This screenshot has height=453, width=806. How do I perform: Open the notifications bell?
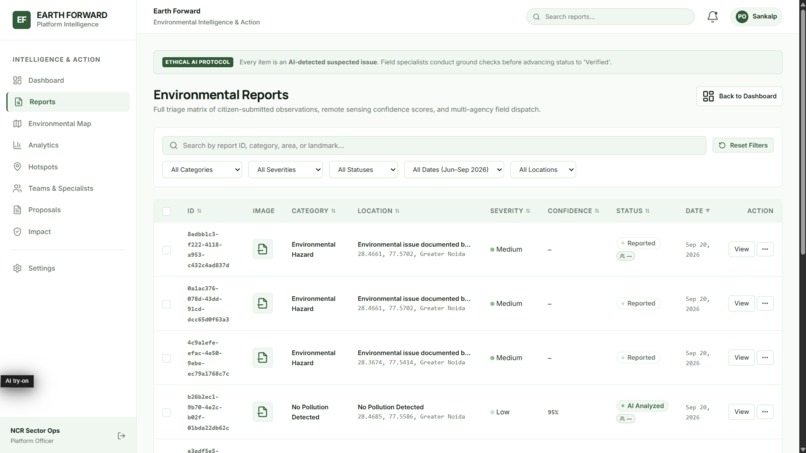[712, 16]
